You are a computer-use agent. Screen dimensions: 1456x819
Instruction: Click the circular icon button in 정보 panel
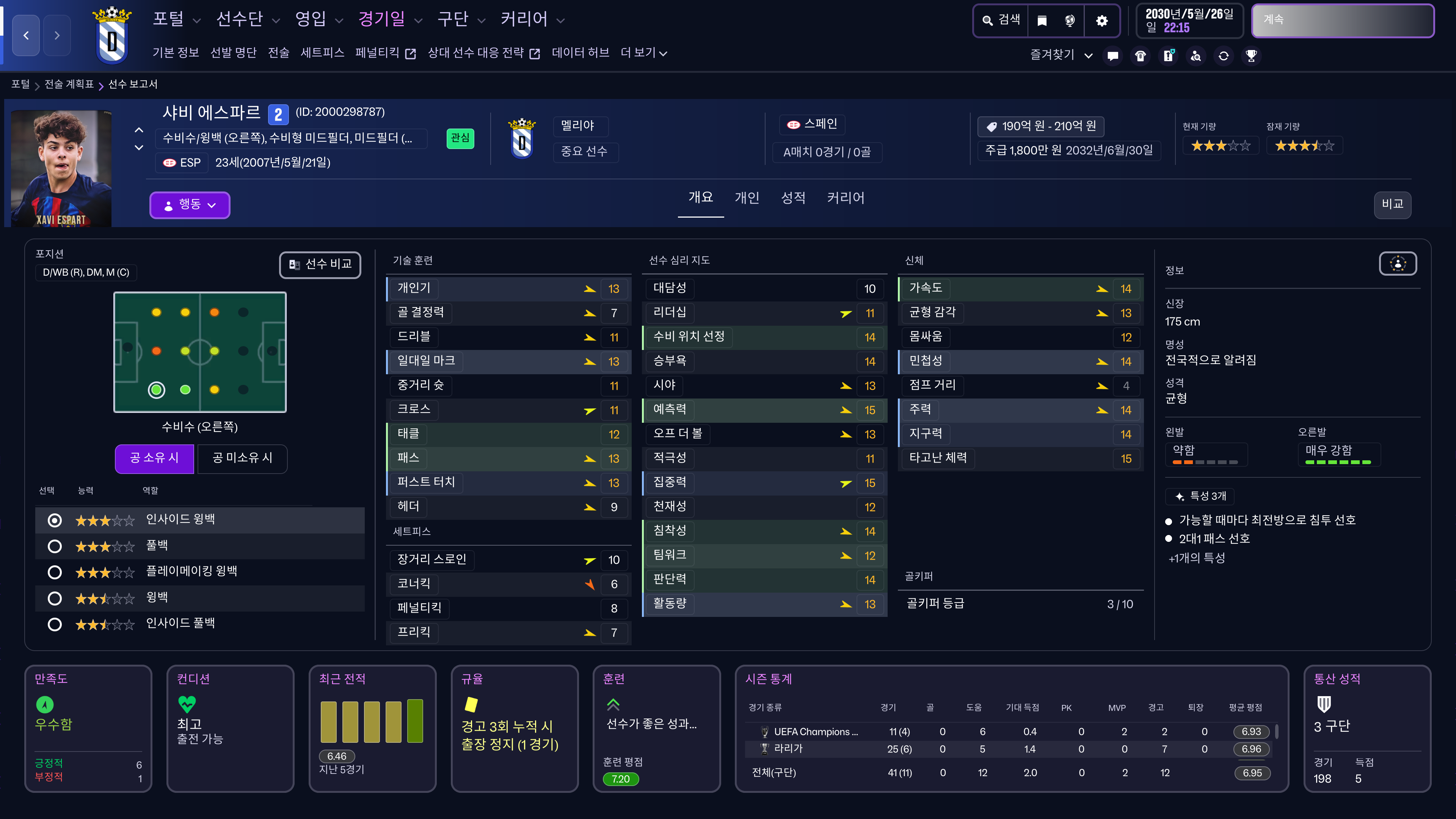1397,264
